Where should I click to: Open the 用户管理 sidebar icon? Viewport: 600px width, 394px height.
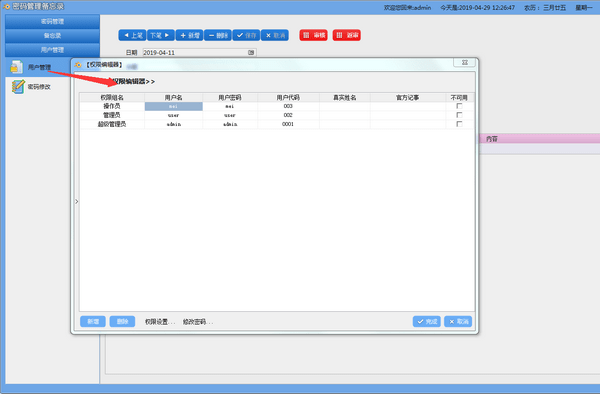[x=16, y=67]
